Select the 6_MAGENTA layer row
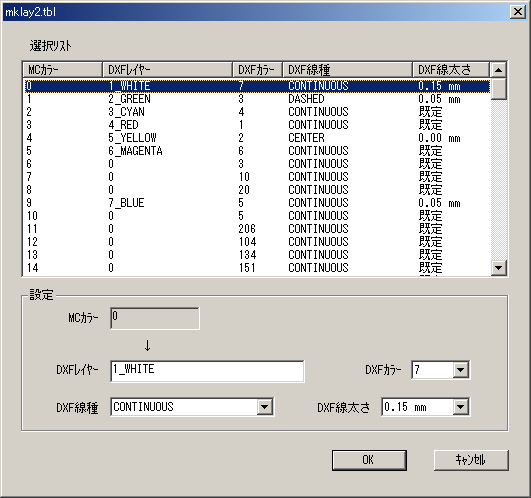The height and width of the screenshot is (498, 531). click(257, 151)
